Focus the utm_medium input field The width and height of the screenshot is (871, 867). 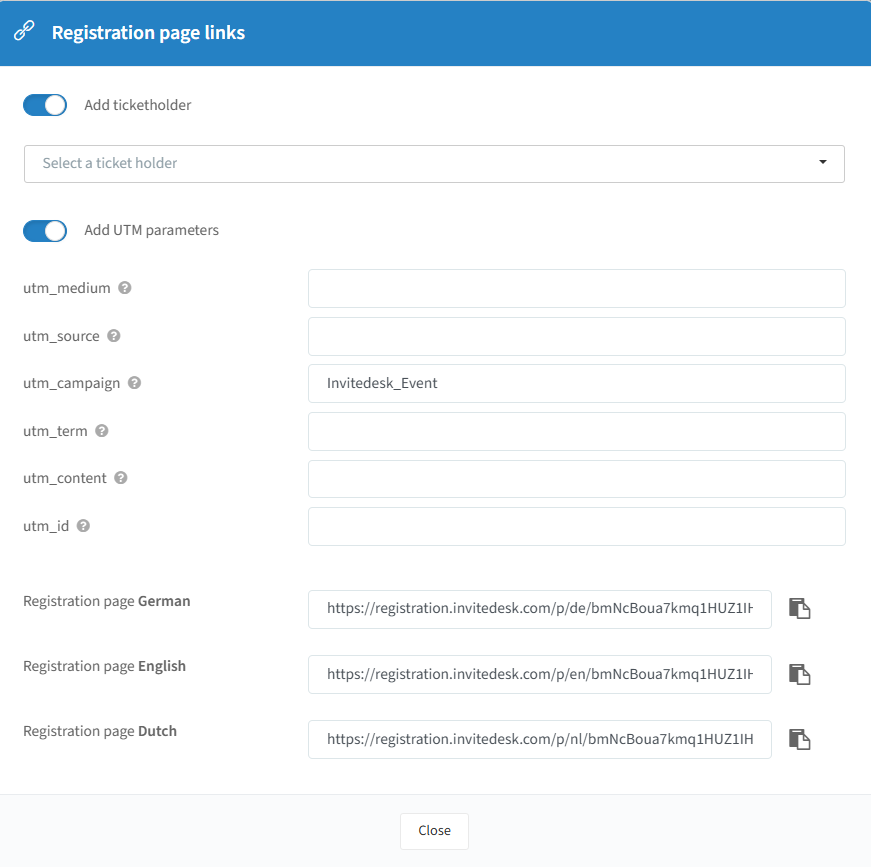[x=577, y=288]
